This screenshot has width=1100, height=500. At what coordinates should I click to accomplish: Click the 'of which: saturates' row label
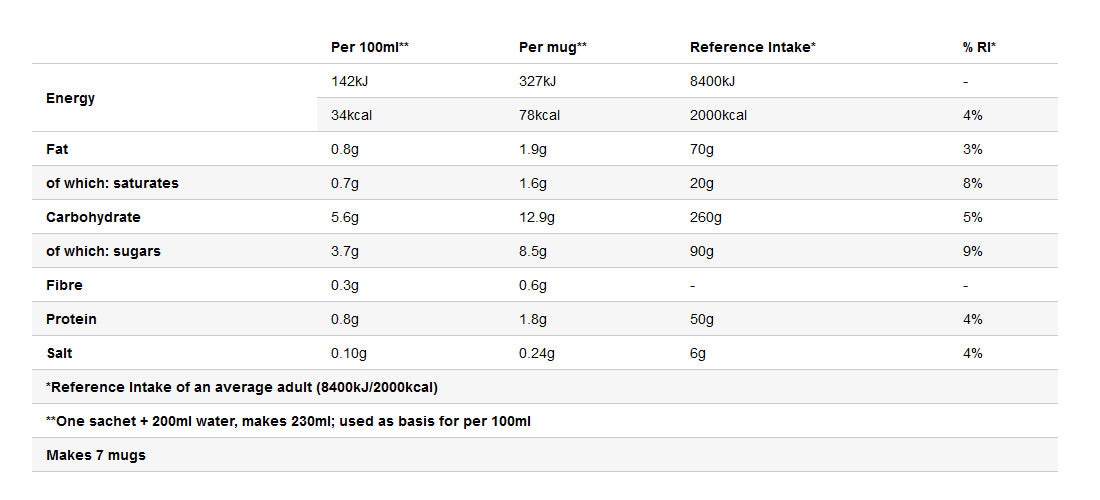(x=112, y=183)
